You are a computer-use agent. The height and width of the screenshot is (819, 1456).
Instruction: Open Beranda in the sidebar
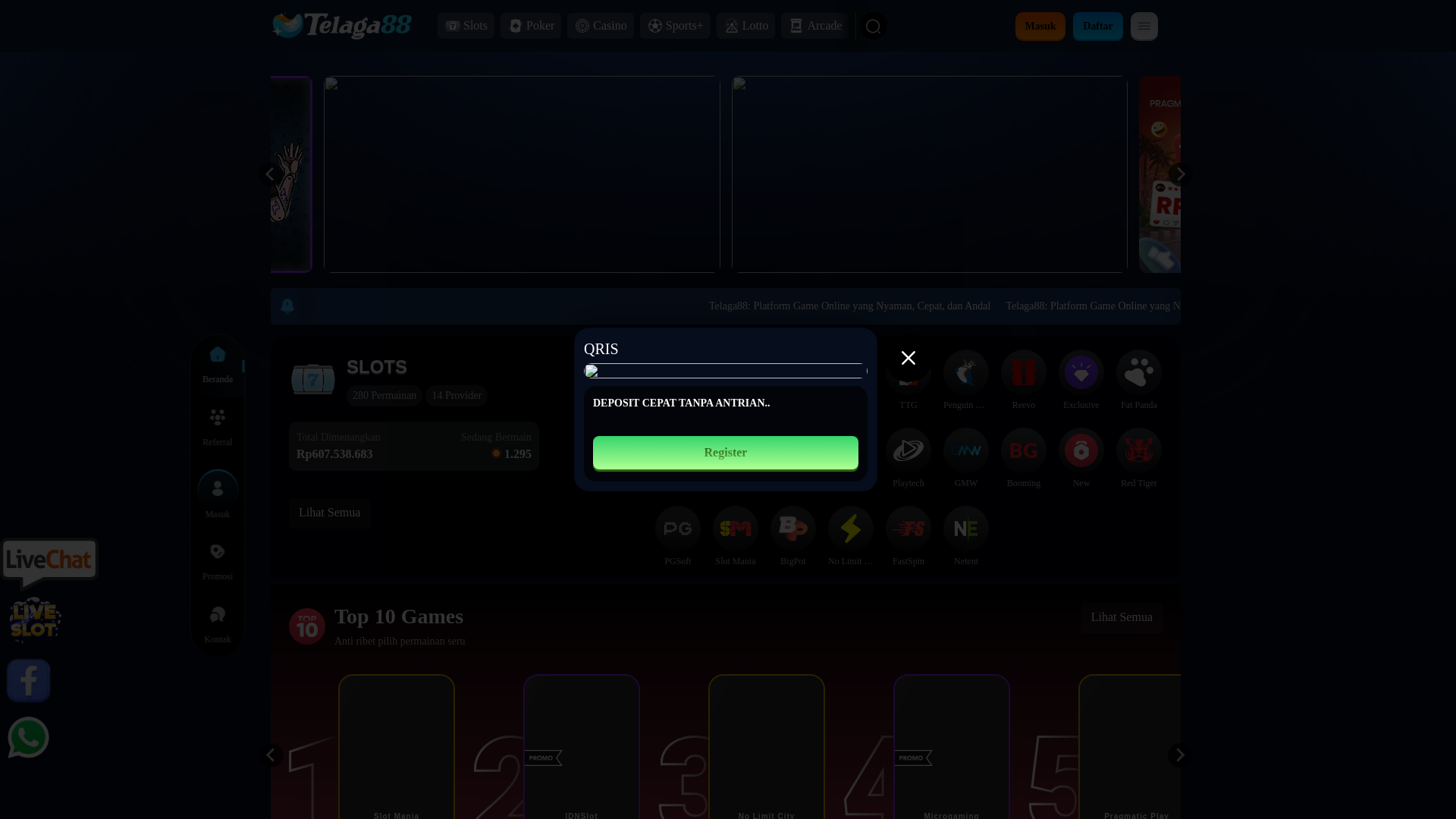click(x=218, y=364)
